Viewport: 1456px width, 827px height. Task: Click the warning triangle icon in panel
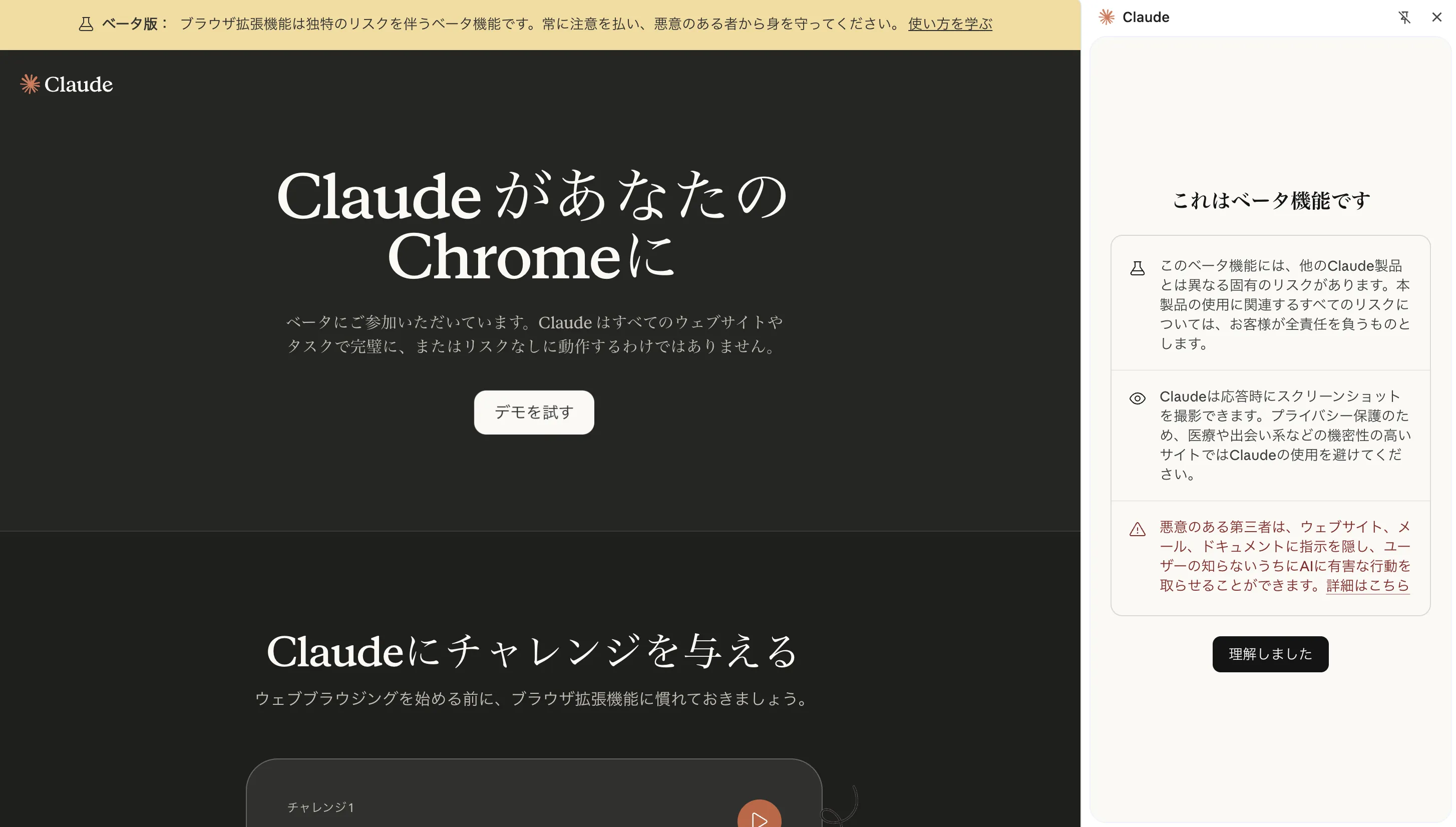point(1137,529)
